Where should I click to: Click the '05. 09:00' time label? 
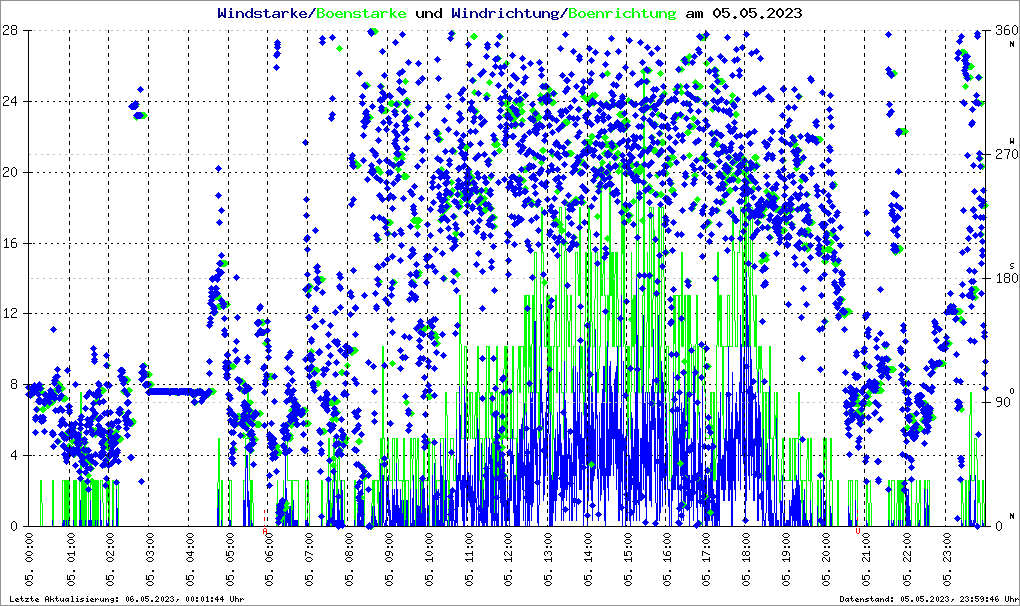tap(388, 560)
